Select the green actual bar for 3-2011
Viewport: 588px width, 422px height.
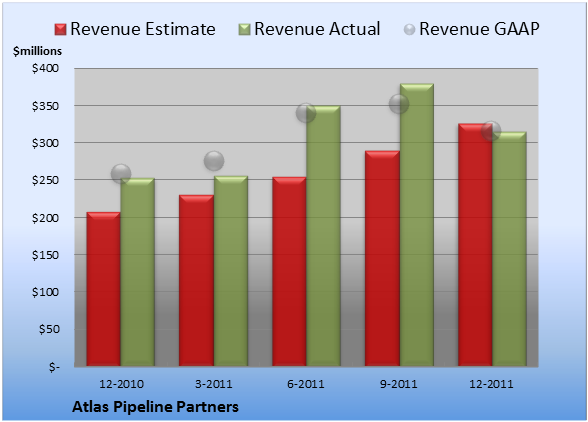231,271
